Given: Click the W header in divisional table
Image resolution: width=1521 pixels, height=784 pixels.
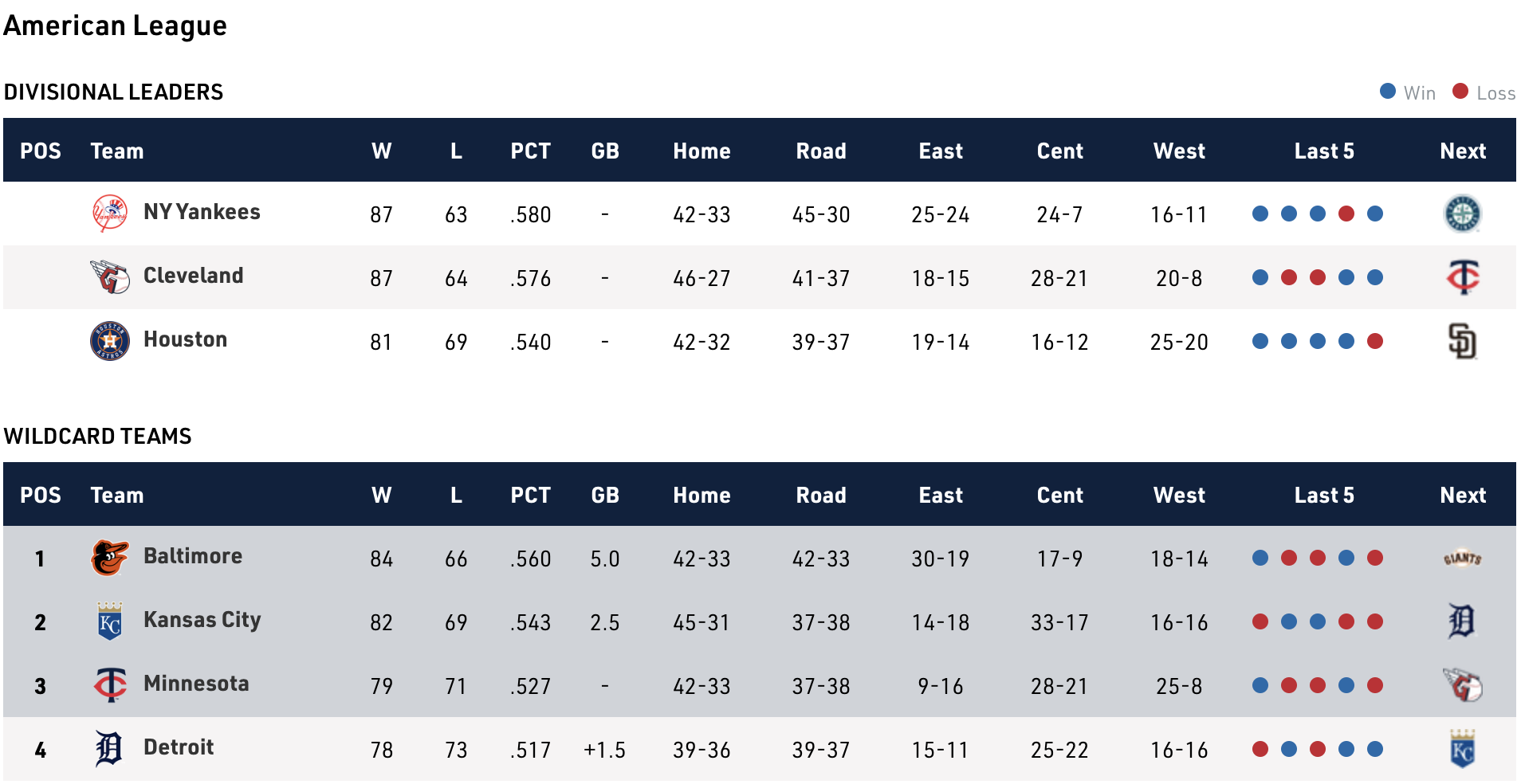Looking at the screenshot, I should coord(381,151).
